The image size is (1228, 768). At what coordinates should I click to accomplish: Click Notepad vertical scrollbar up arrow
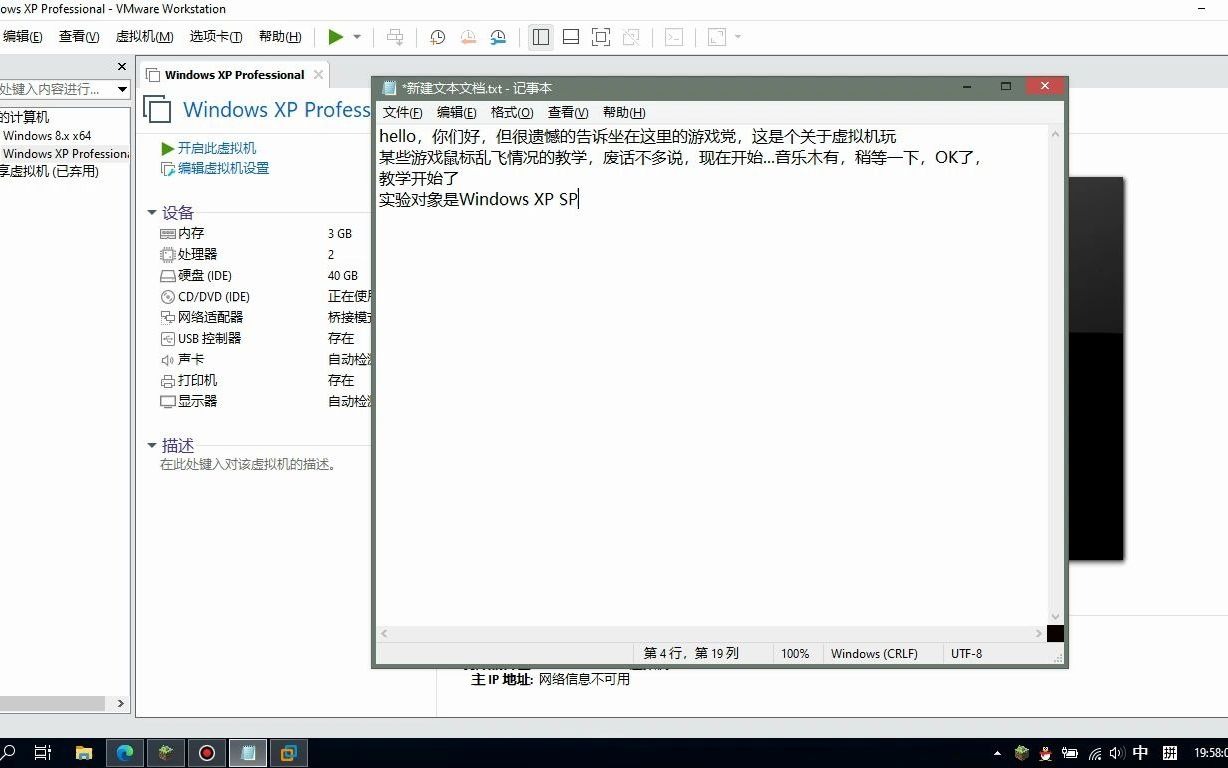1055,133
